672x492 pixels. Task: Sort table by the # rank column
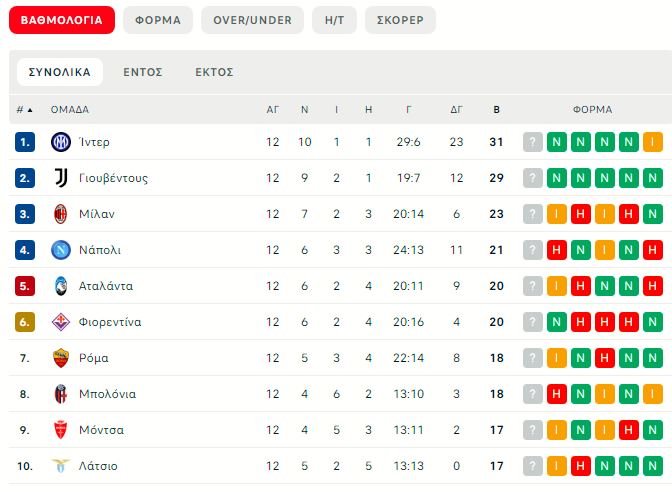pos(24,110)
